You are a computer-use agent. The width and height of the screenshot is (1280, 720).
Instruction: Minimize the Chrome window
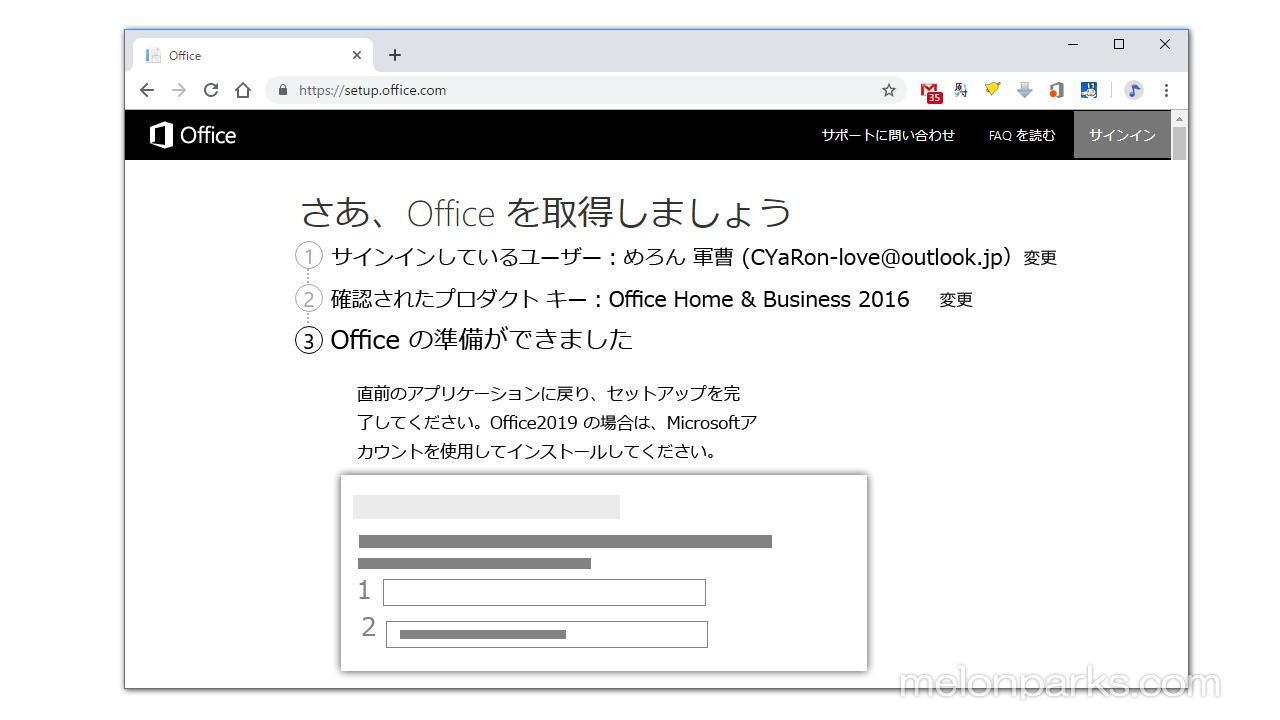(x=1073, y=44)
